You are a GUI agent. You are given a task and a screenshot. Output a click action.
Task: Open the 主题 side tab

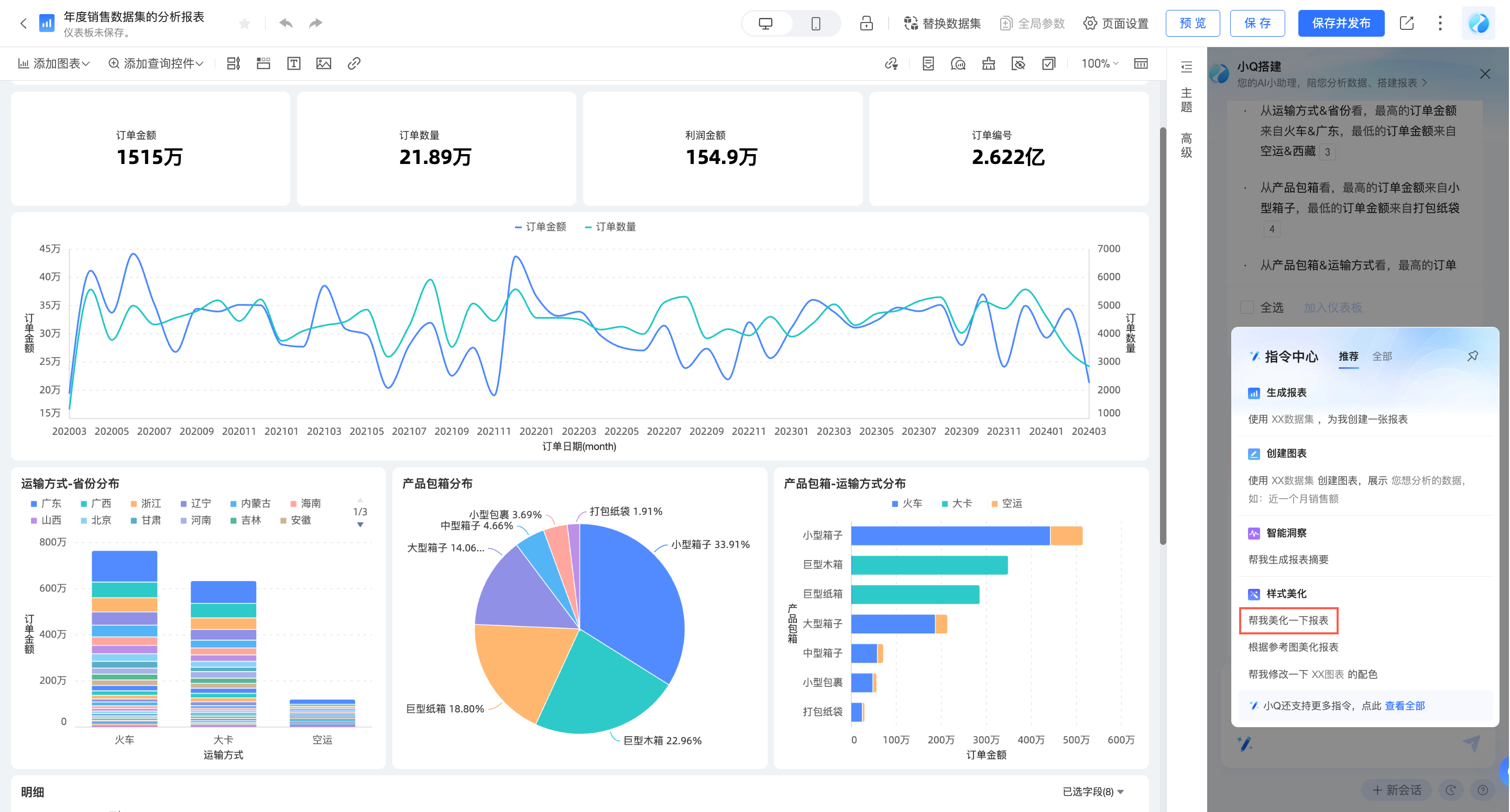point(1186,100)
